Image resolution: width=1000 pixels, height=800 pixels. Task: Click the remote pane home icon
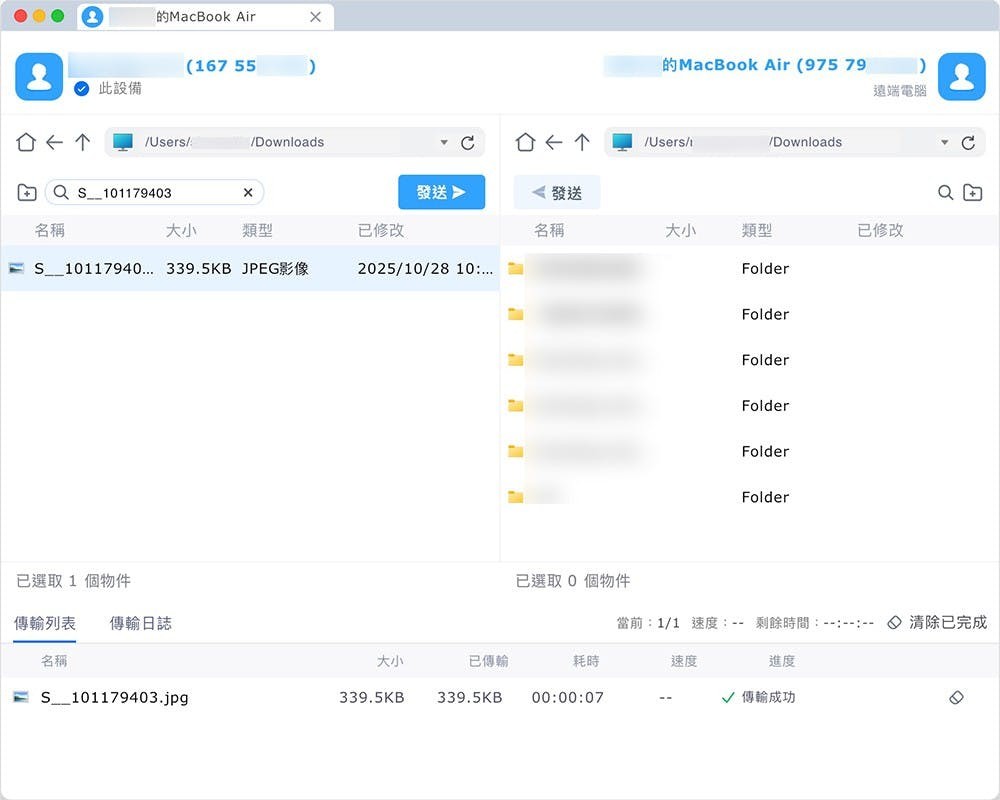tap(525, 142)
